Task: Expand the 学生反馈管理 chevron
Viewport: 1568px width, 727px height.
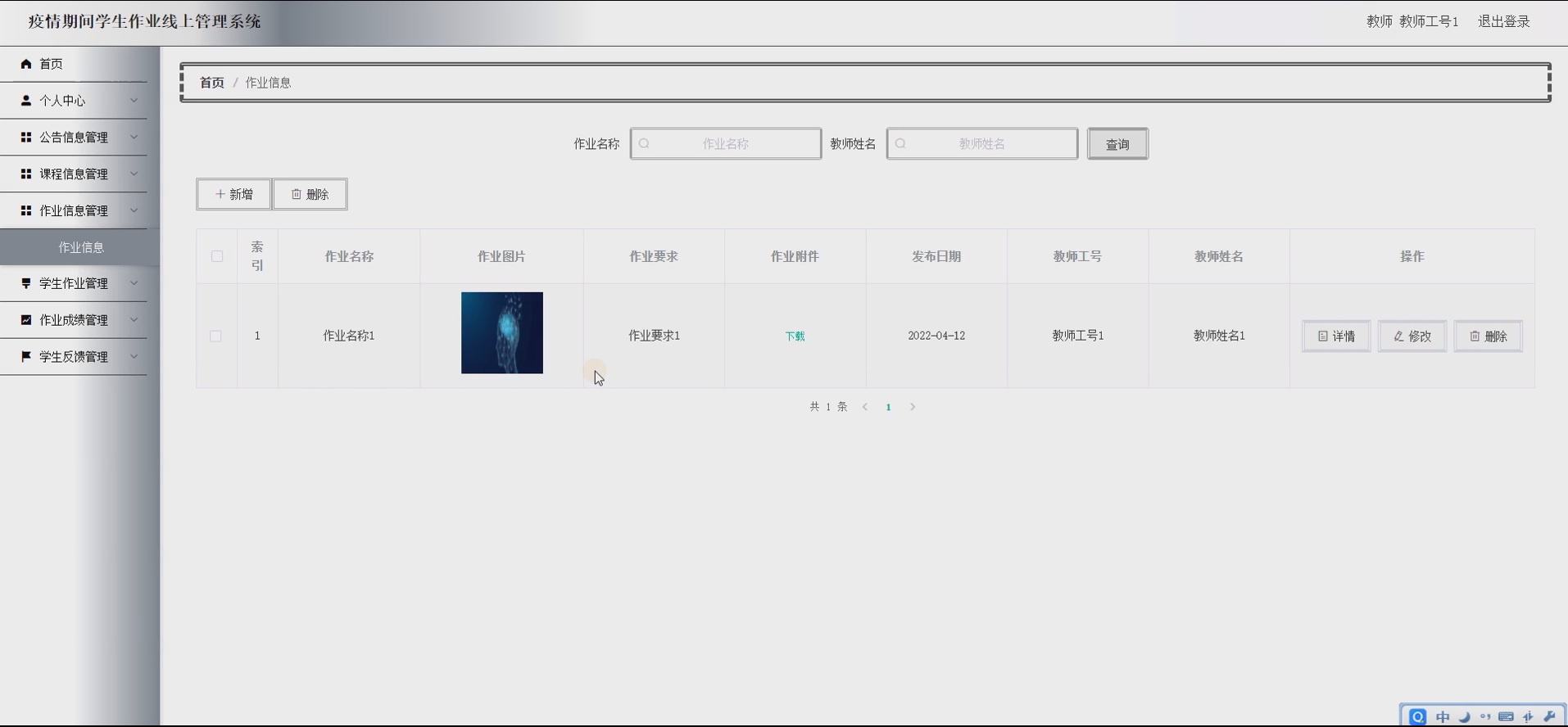Action: pyautogui.click(x=134, y=357)
